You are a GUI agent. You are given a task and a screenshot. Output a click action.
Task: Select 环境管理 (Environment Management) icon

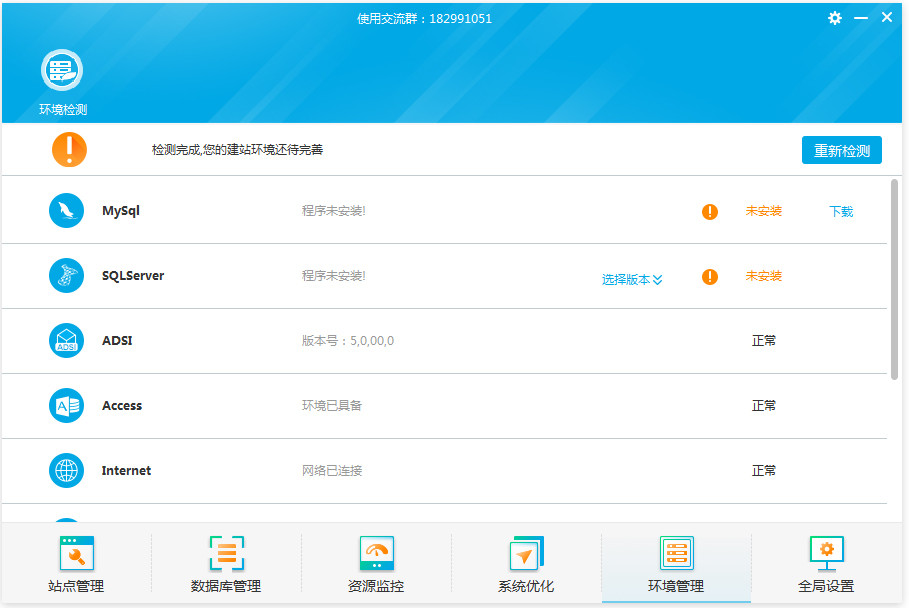coord(676,553)
